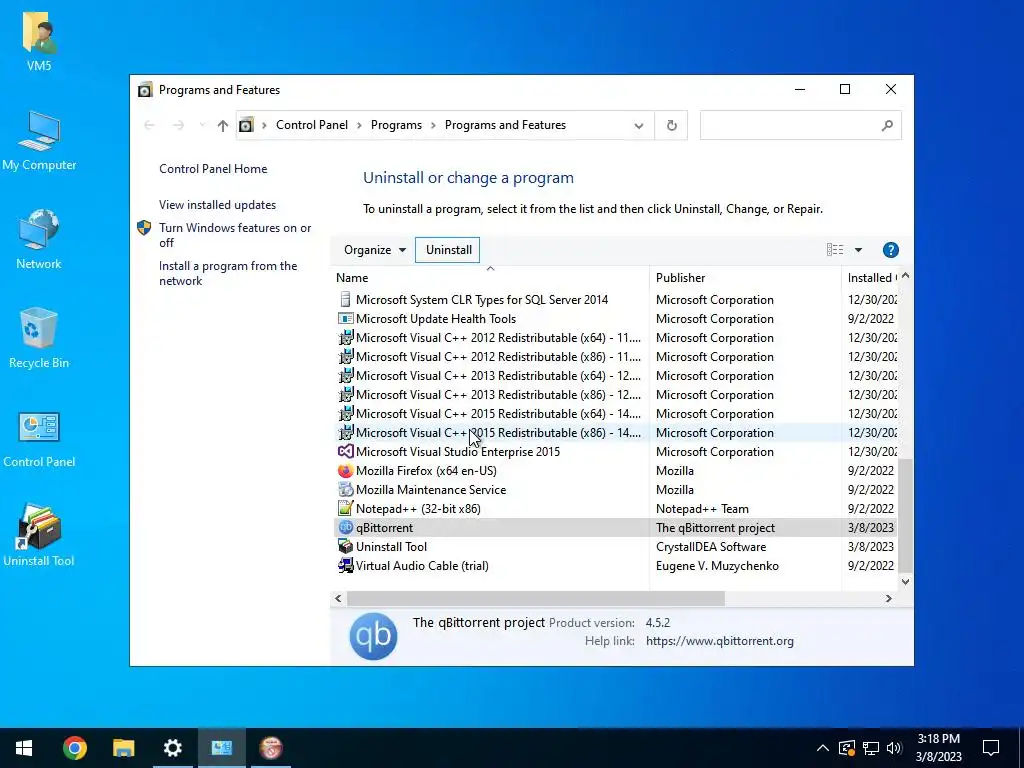Select Mozilla Maintenance Service entry
Viewport: 1024px width, 768px height.
(x=615, y=489)
